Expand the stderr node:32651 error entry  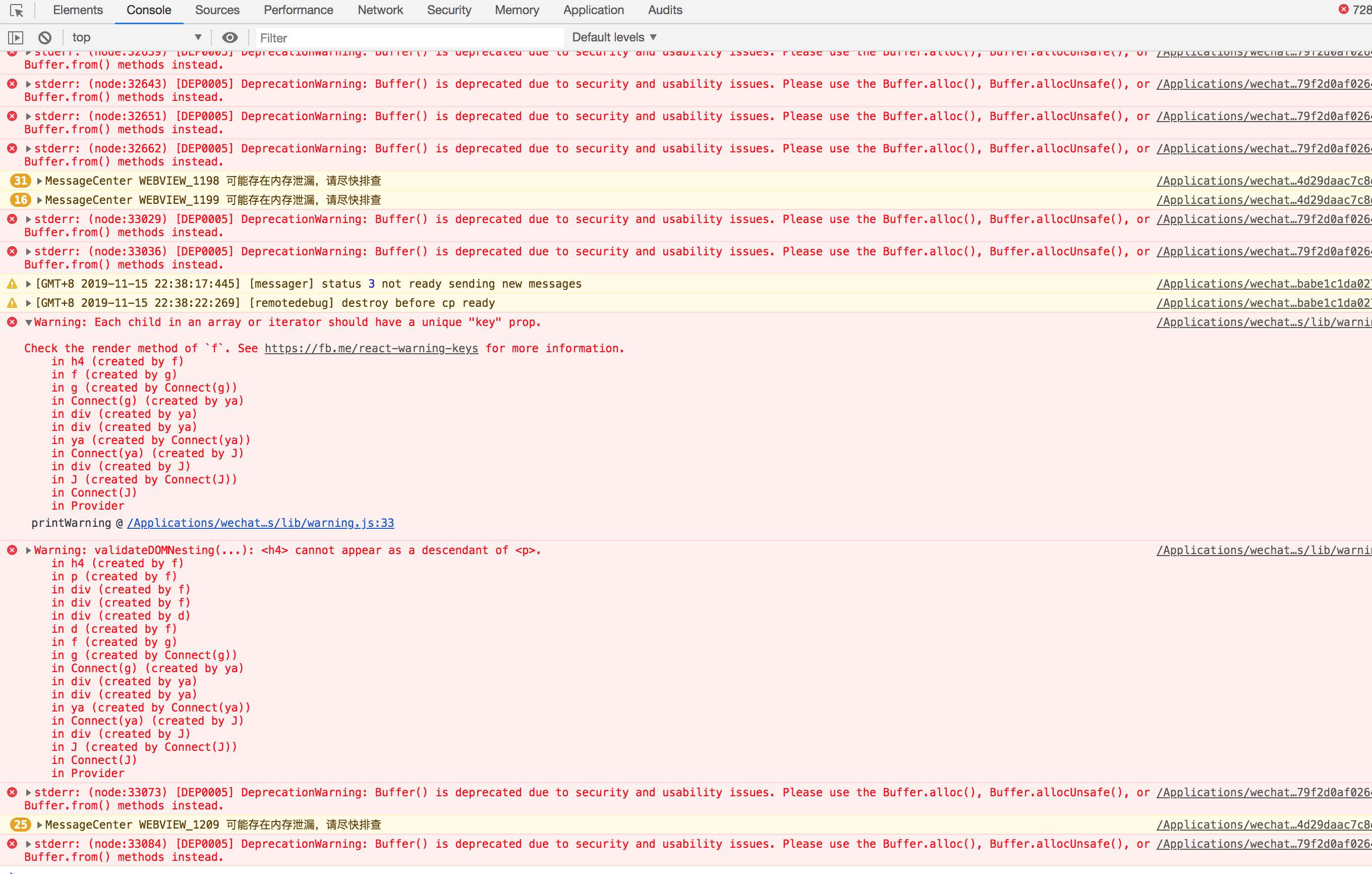click(x=28, y=117)
